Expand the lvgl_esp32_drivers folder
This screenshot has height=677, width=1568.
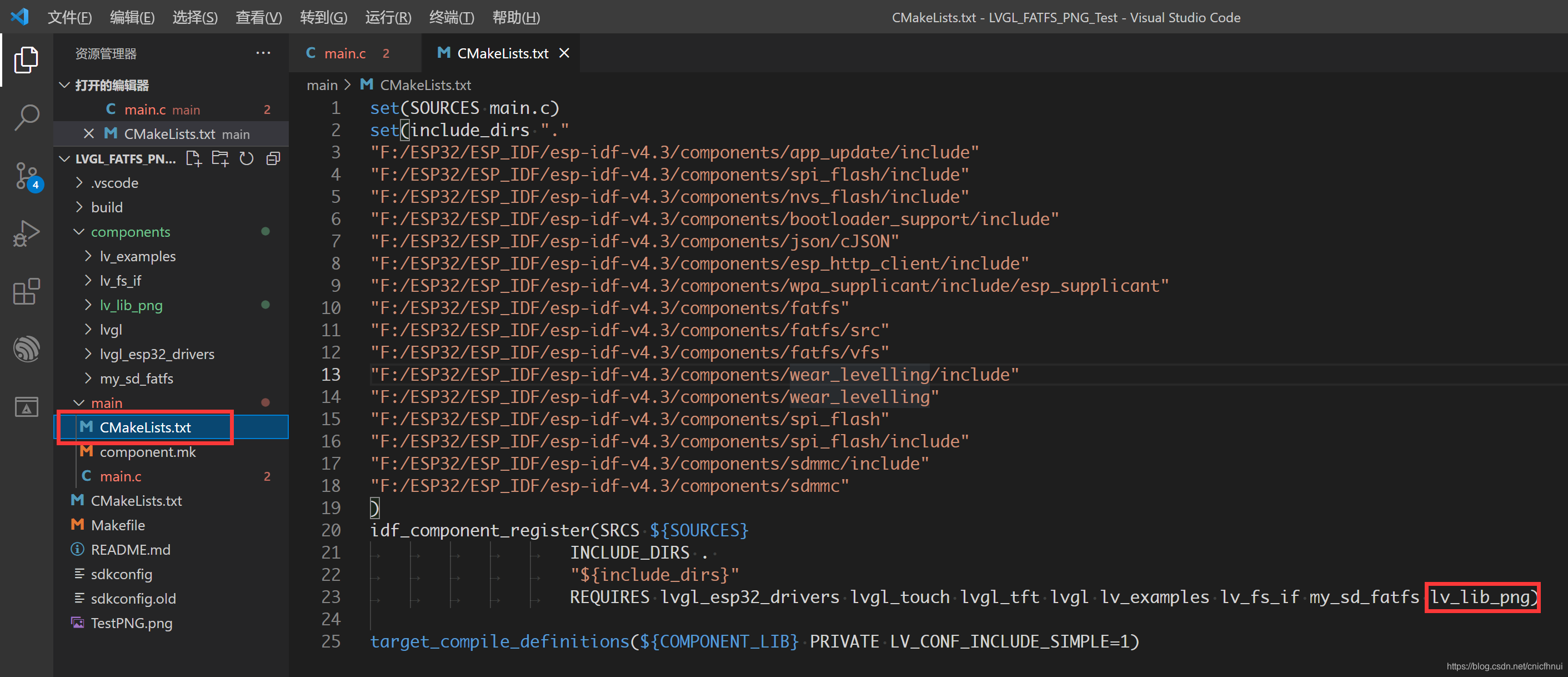88,354
